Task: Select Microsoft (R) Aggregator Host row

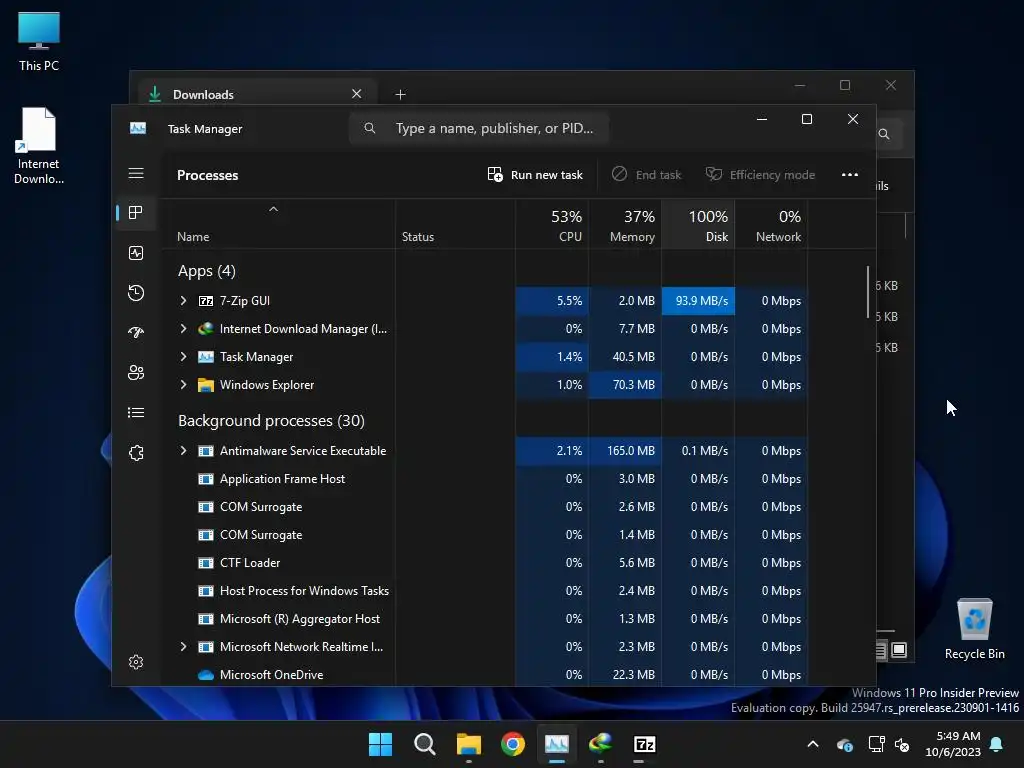Action: (x=484, y=618)
